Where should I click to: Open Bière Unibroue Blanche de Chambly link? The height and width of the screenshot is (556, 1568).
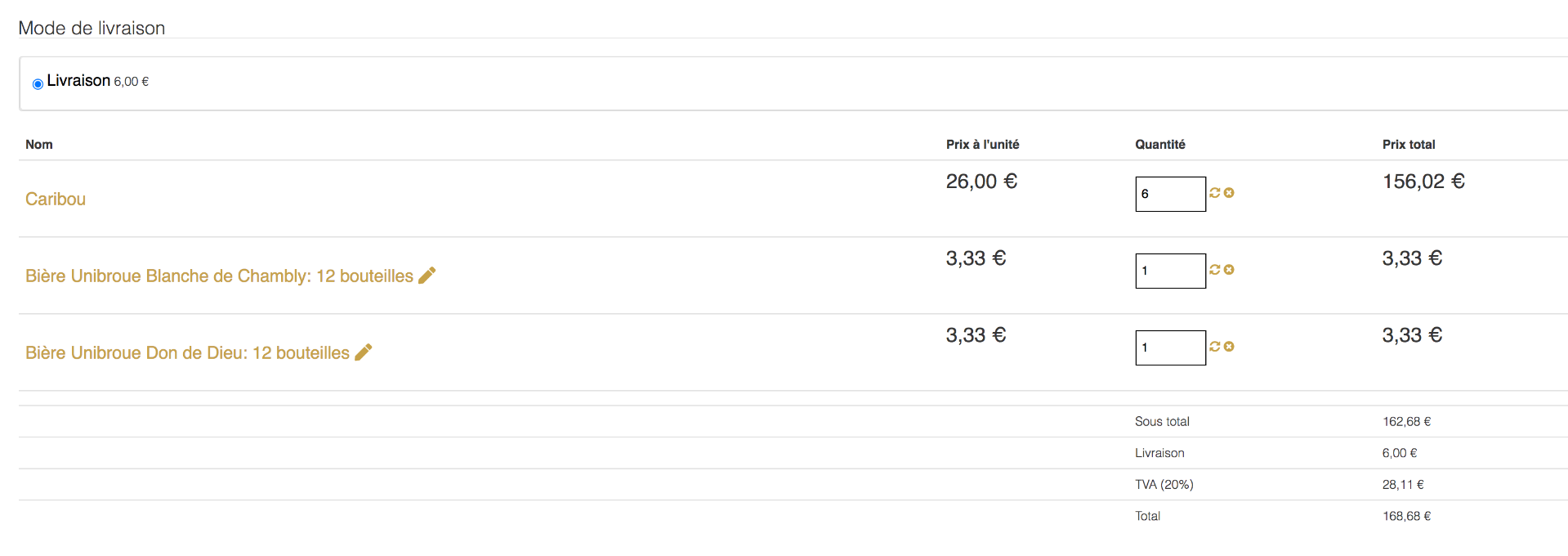219,276
